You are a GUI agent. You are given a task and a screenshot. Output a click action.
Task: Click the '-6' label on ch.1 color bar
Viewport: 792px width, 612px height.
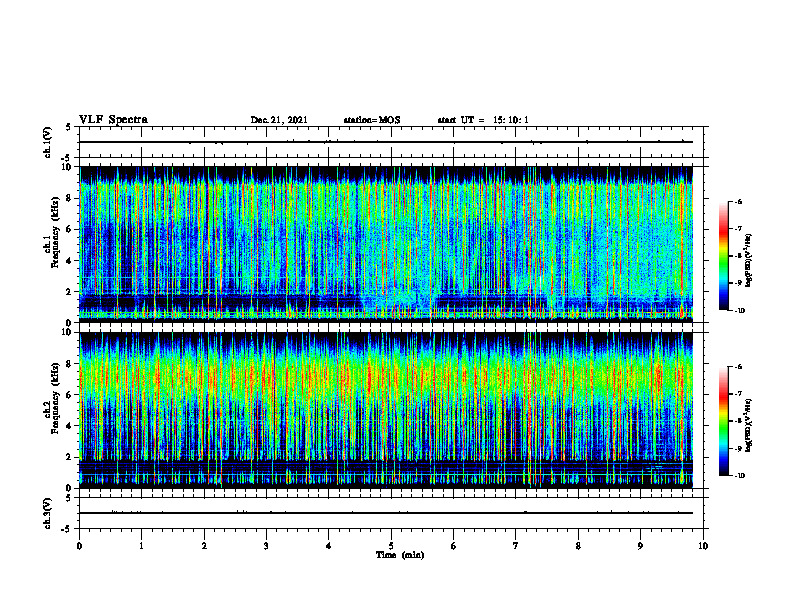[737, 201]
